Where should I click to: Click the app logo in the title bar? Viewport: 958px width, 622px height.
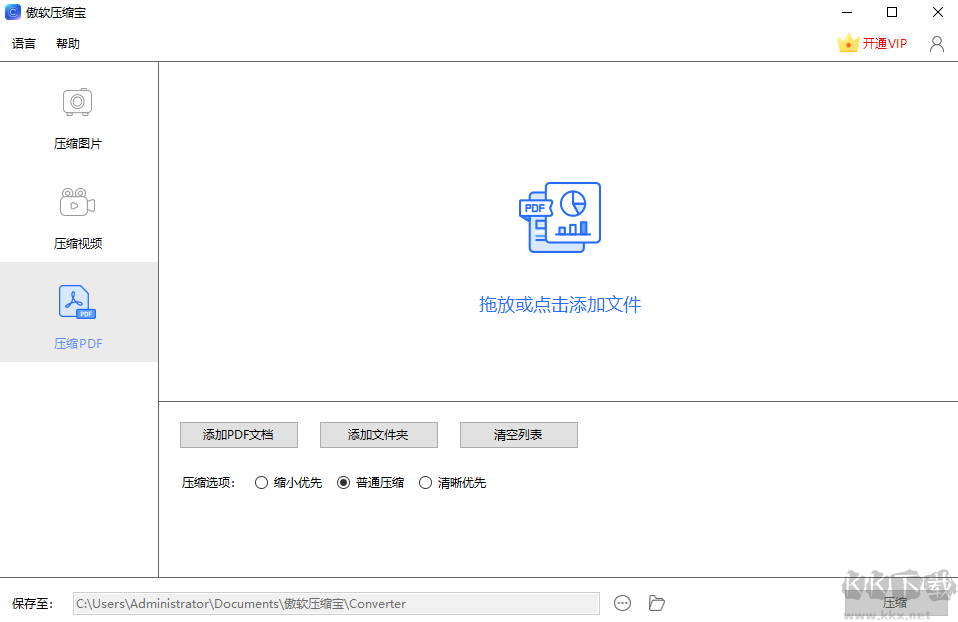pyautogui.click(x=11, y=12)
